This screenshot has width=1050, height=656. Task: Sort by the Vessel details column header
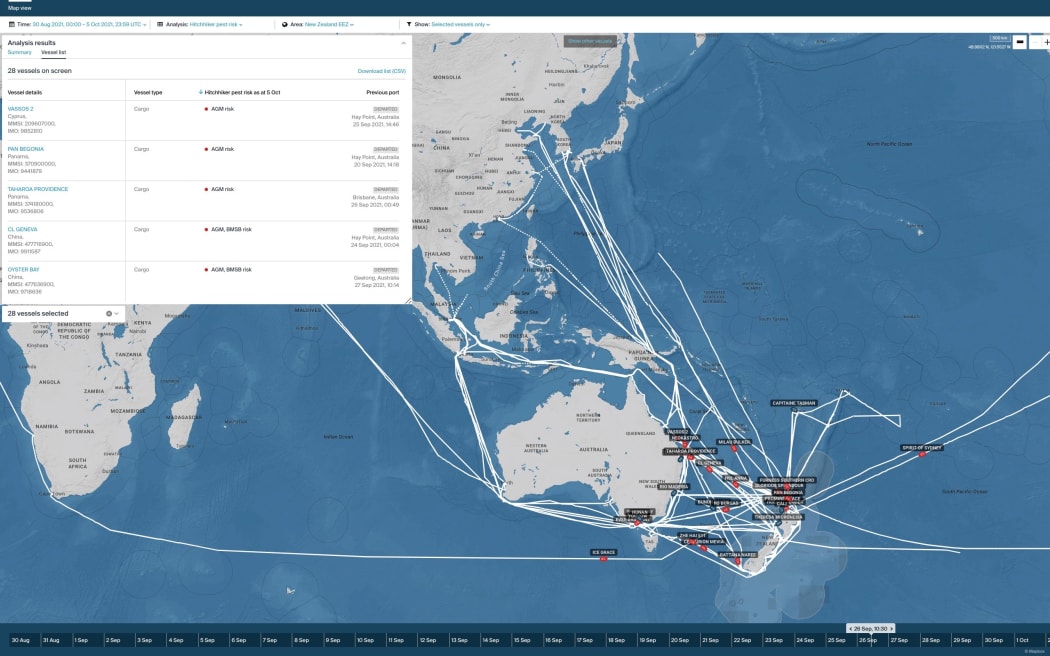[25, 92]
